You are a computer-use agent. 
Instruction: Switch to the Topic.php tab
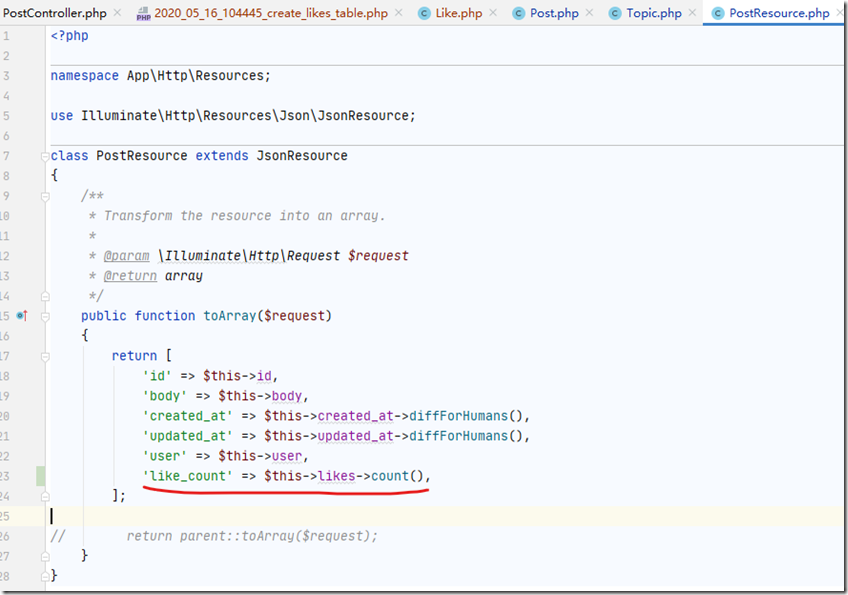coord(654,13)
